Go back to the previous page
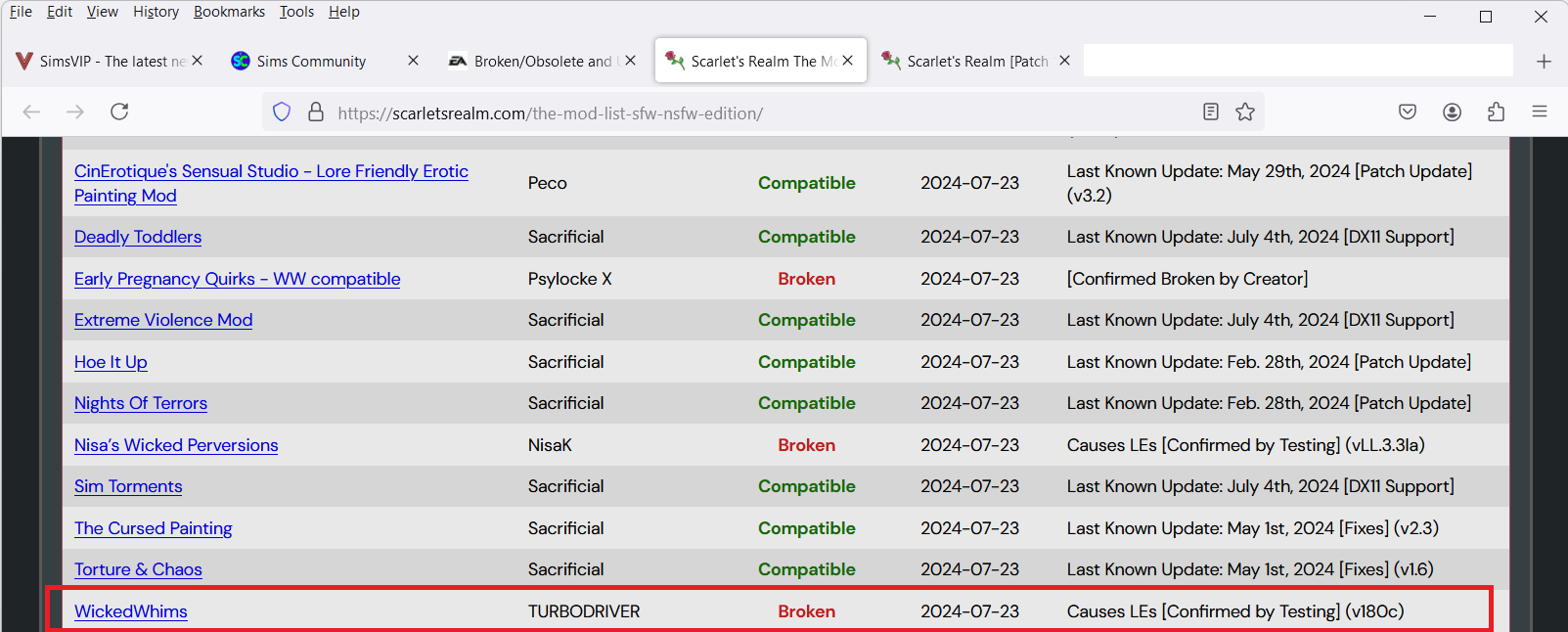The width and height of the screenshot is (1568, 632). (x=31, y=112)
